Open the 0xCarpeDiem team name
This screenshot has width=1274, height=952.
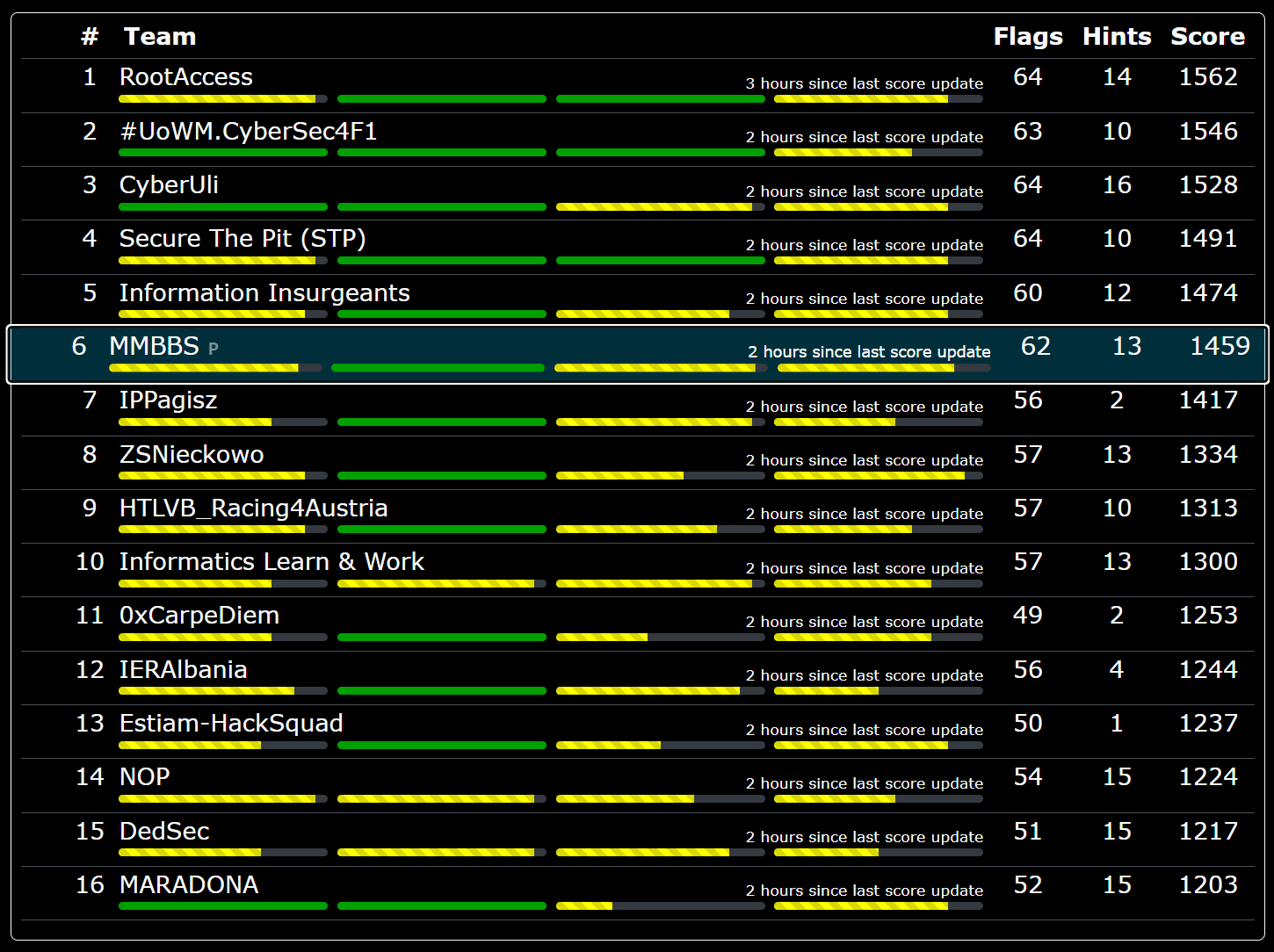tap(199, 616)
